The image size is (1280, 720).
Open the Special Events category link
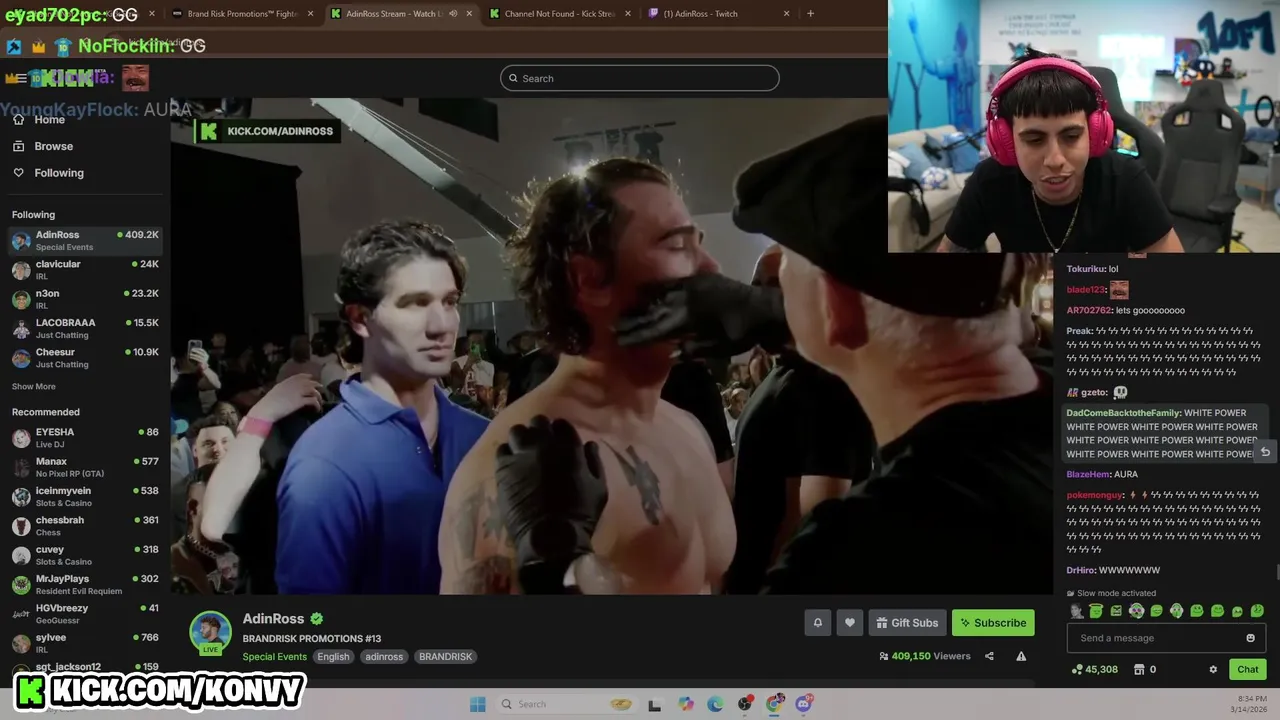(x=274, y=657)
